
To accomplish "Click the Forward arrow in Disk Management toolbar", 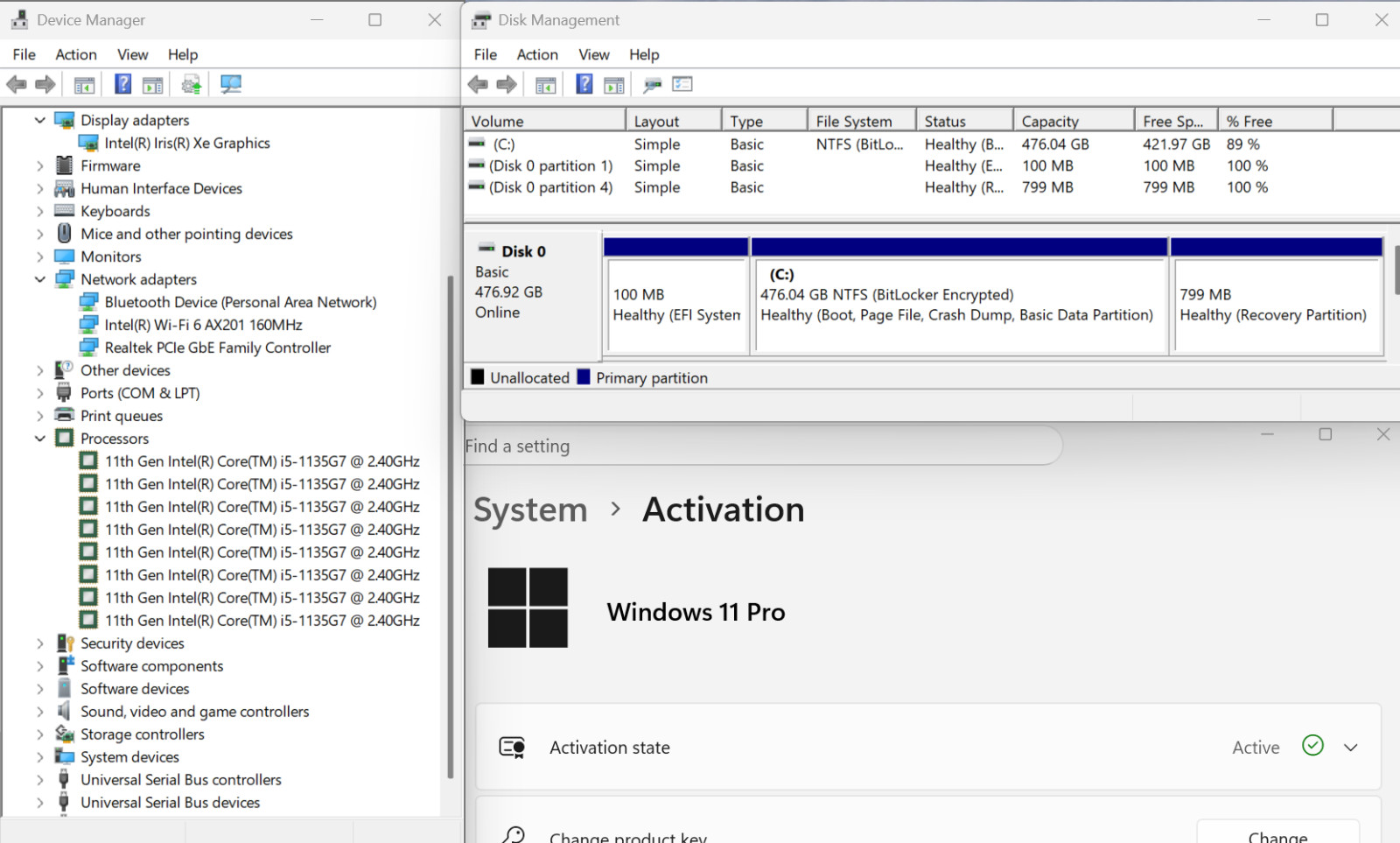I will point(507,84).
